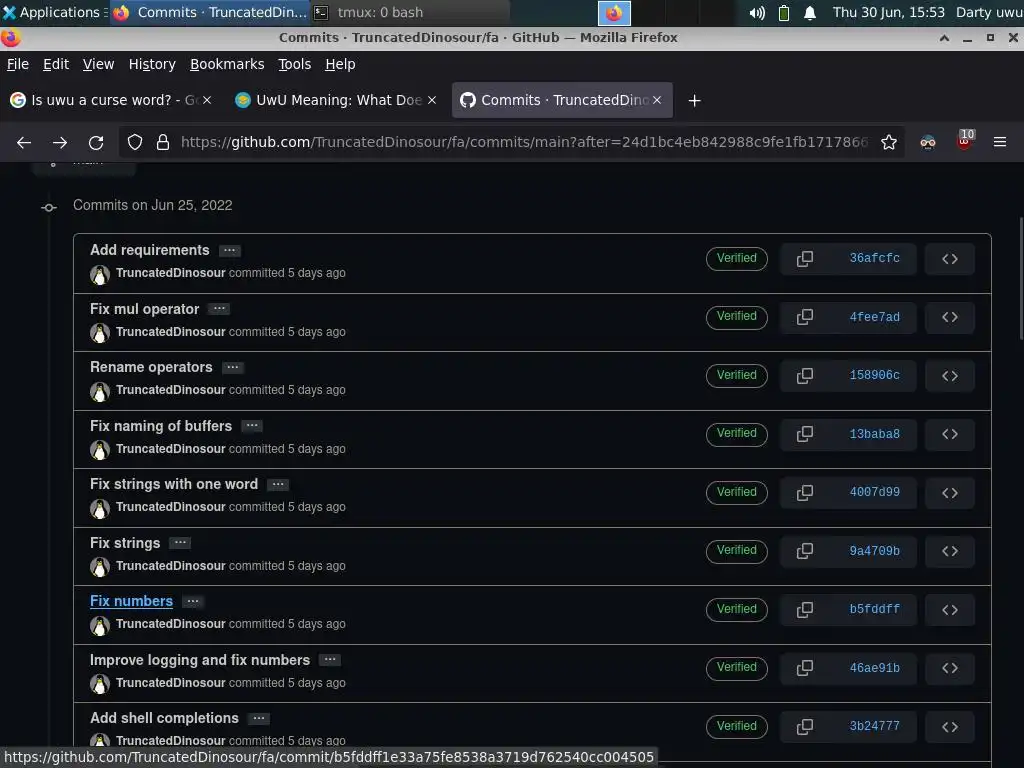Open the Bookmarks menu
Image resolution: width=1024 pixels, height=768 pixels.
point(227,64)
